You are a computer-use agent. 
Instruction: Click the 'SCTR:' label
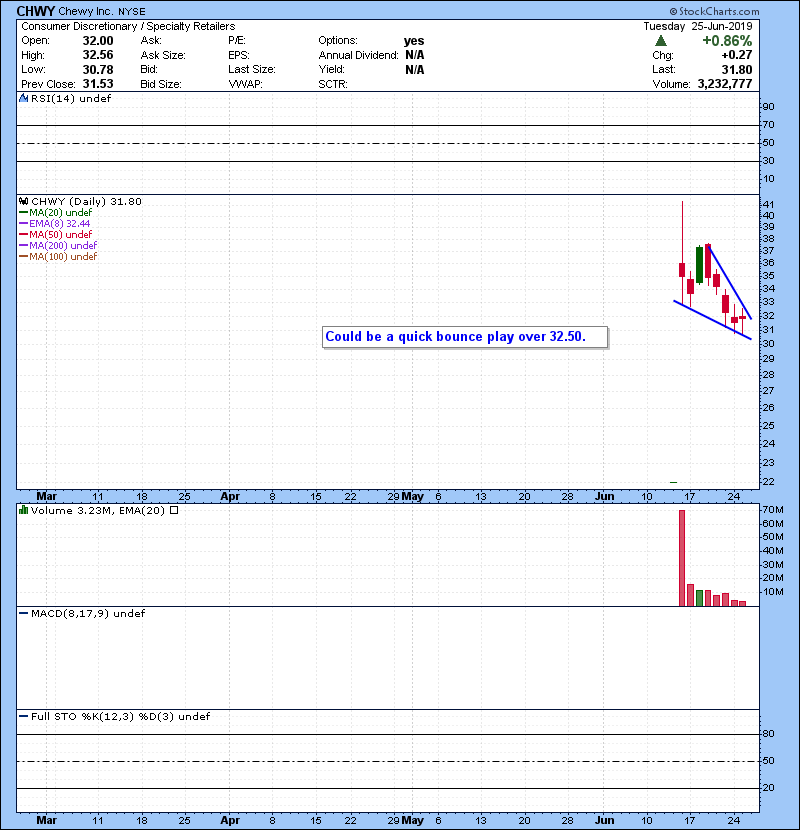coord(333,84)
